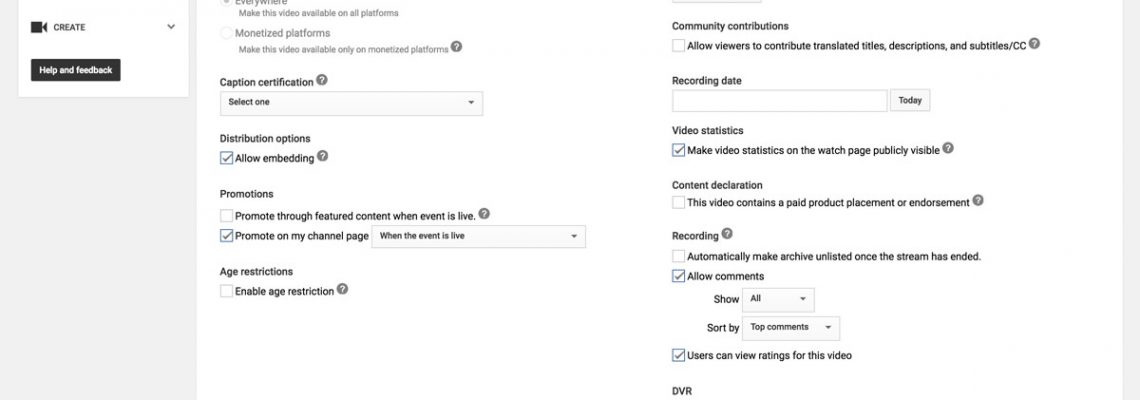Click the camera icon next to Create
This screenshot has width=1140, height=400.
[39, 27]
